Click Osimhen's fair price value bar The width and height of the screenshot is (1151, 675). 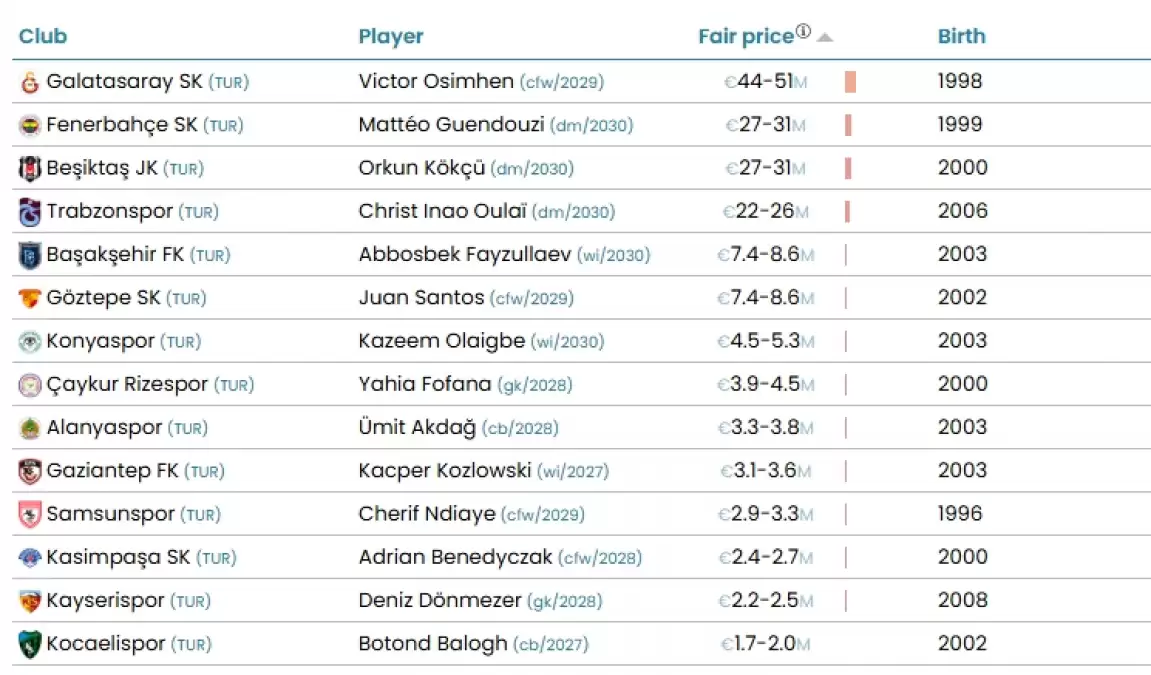coord(850,82)
